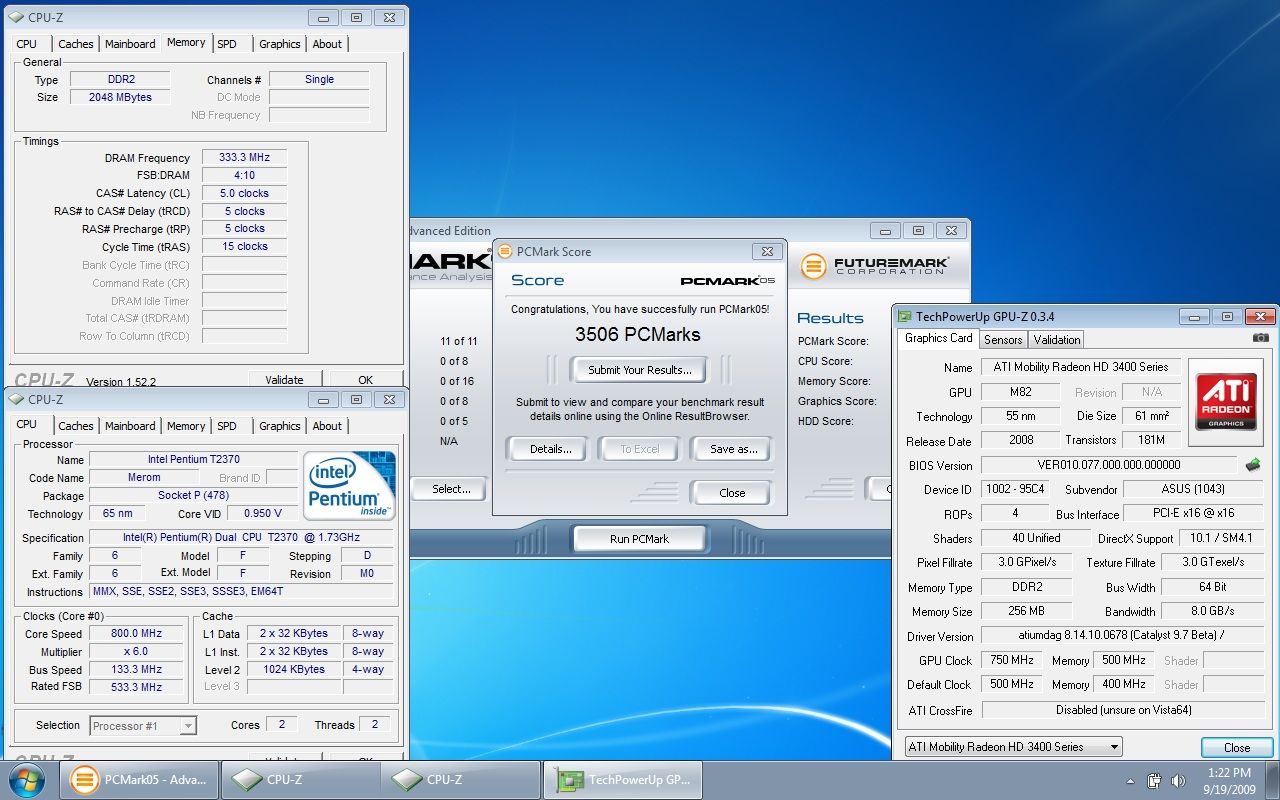Click the Futuremark Corporation logo
The image size is (1280, 800).
point(875,266)
